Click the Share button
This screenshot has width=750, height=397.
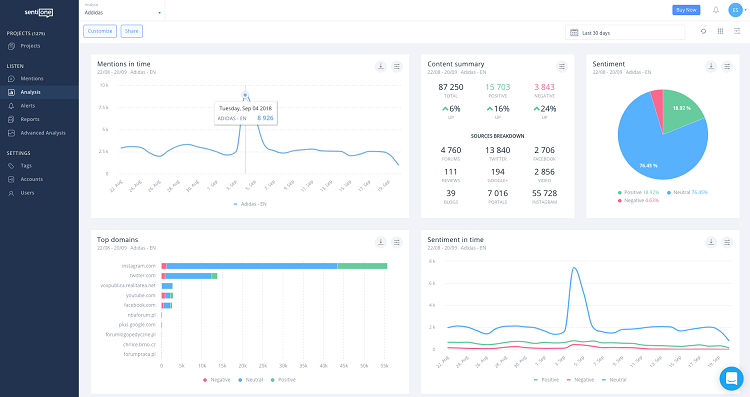132,31
